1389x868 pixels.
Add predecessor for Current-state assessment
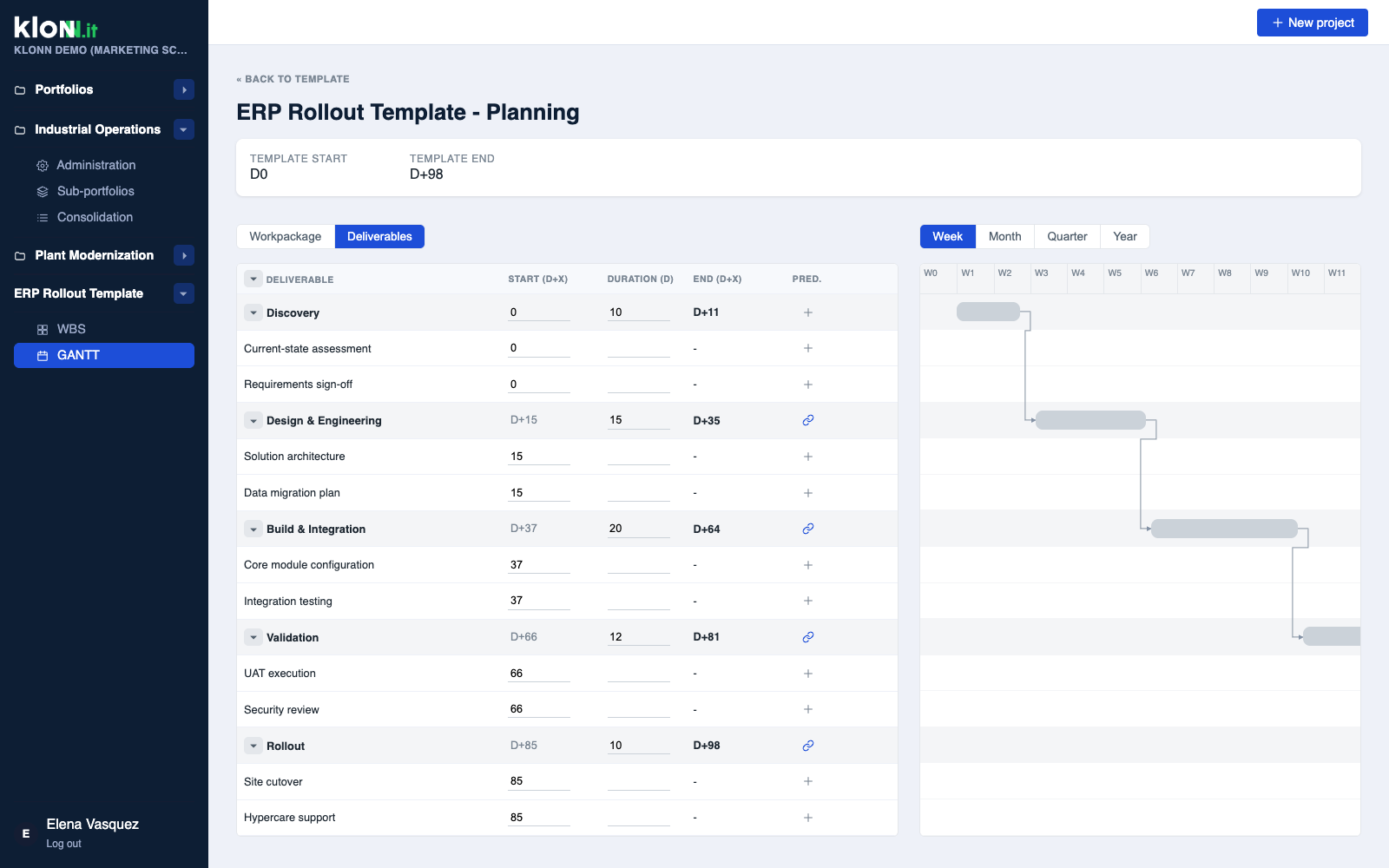[x=808, y=348]
